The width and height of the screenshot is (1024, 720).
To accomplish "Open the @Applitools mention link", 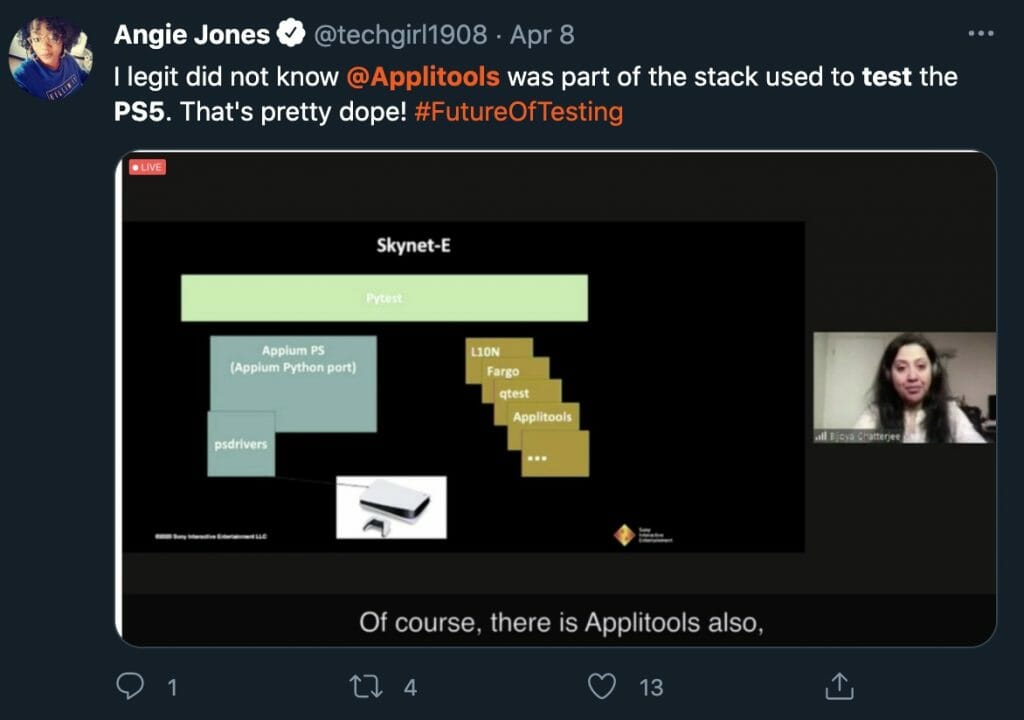I will (x=436, y=77).
